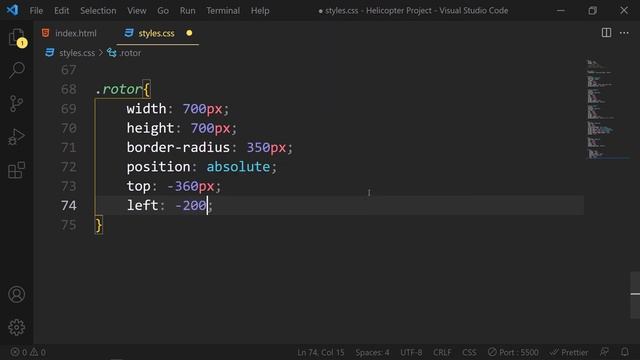Click Ln 74, Col 15 in status bar
The width and height of the screenshot is (640, 360).
(x=320, y=352)
